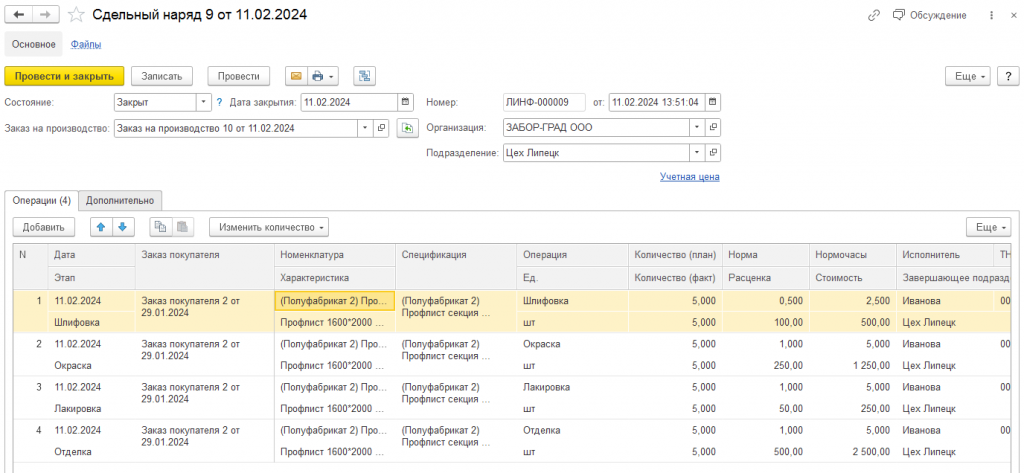The height and width of the screenshot is (473, 1024).
Task: Paste rows icon in table toolbar
Action: (182, 227)
